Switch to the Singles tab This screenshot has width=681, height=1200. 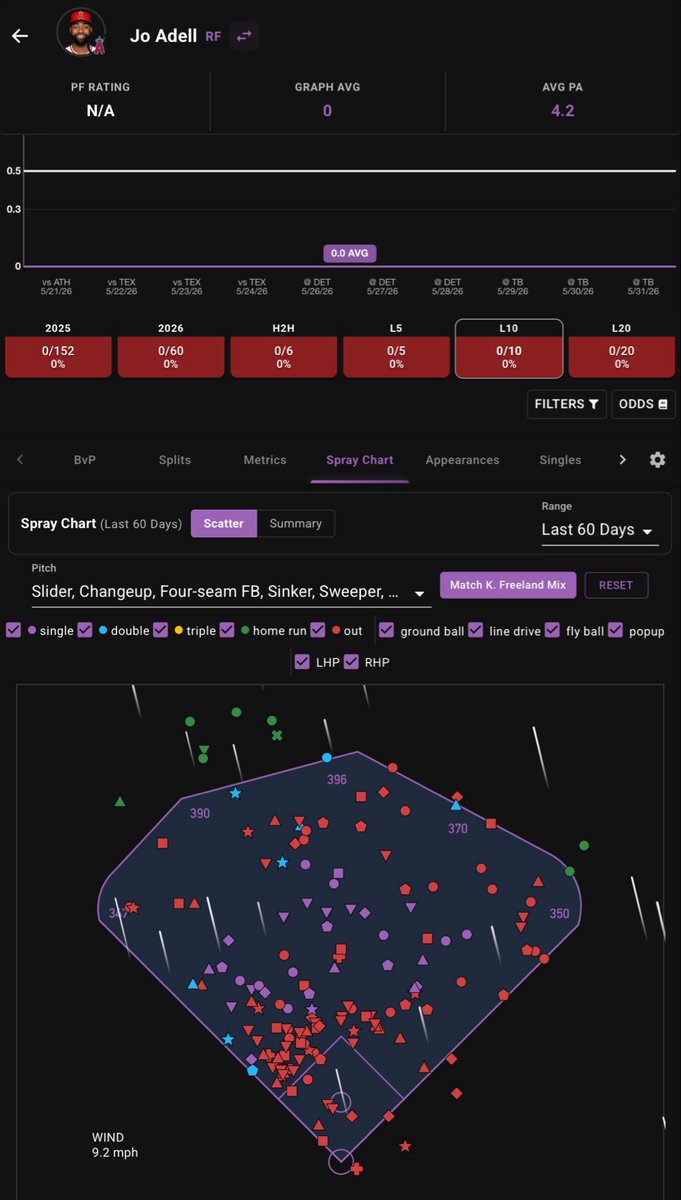coord(560,460)
